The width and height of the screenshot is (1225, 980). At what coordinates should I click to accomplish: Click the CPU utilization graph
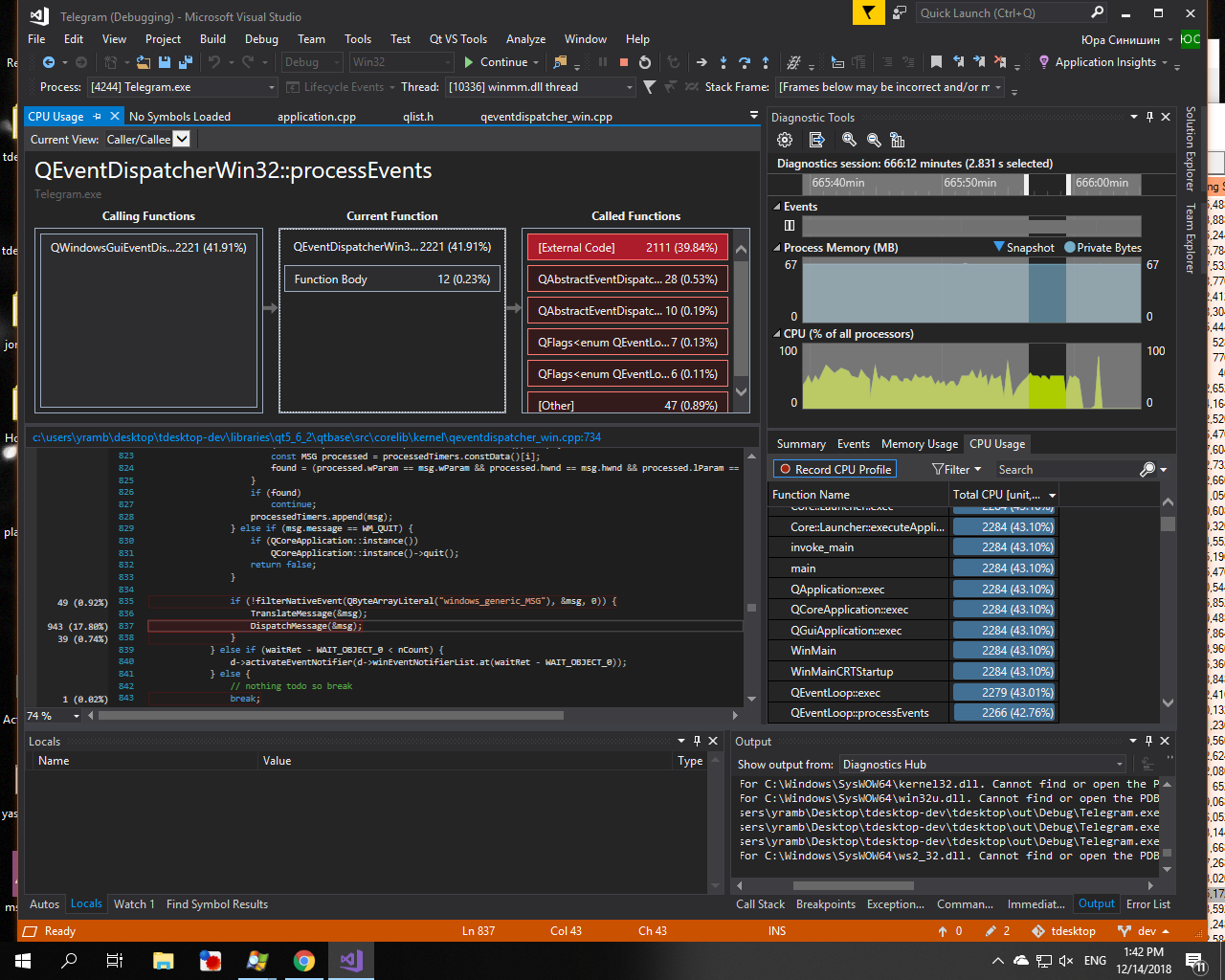971,377
